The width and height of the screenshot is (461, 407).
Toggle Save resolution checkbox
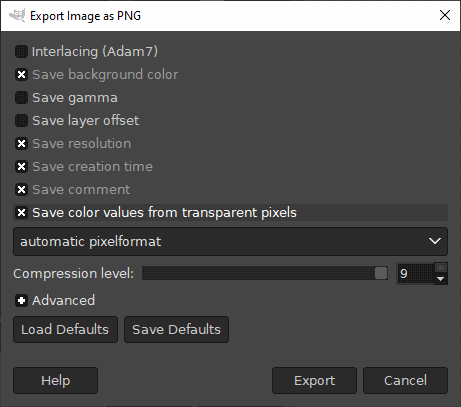21,144
